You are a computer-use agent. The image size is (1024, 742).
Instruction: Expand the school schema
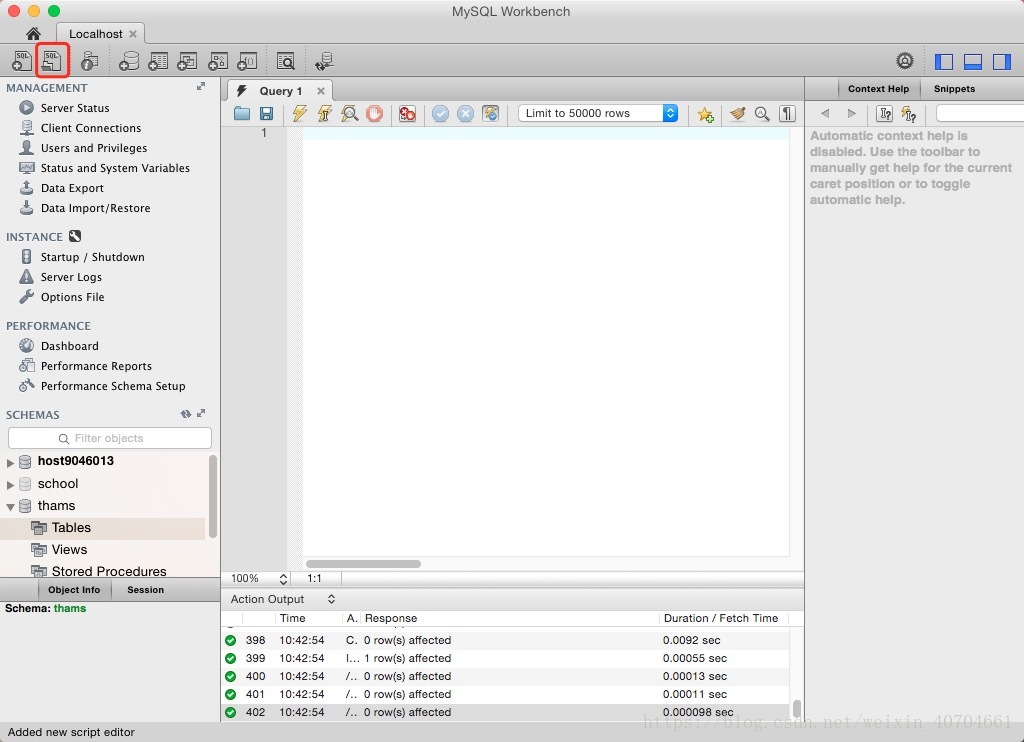(x=10, y=485)
